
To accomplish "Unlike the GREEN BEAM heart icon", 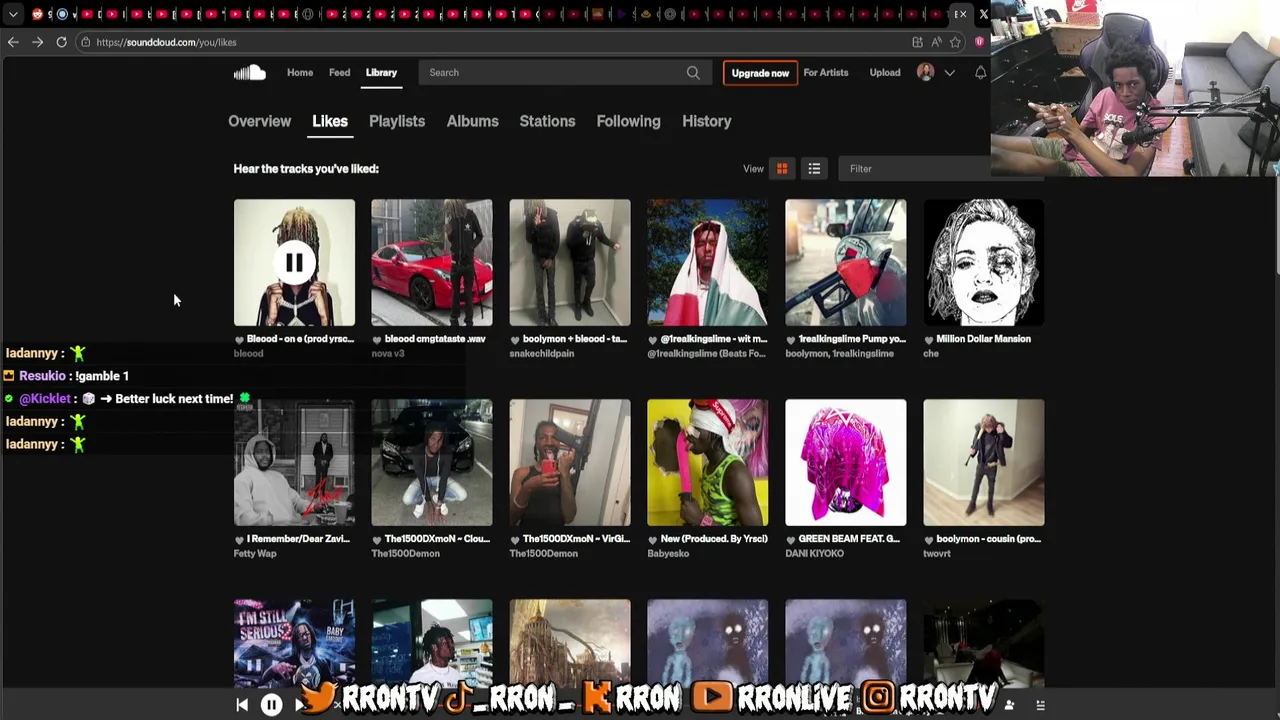I will [x=791, y=539].
